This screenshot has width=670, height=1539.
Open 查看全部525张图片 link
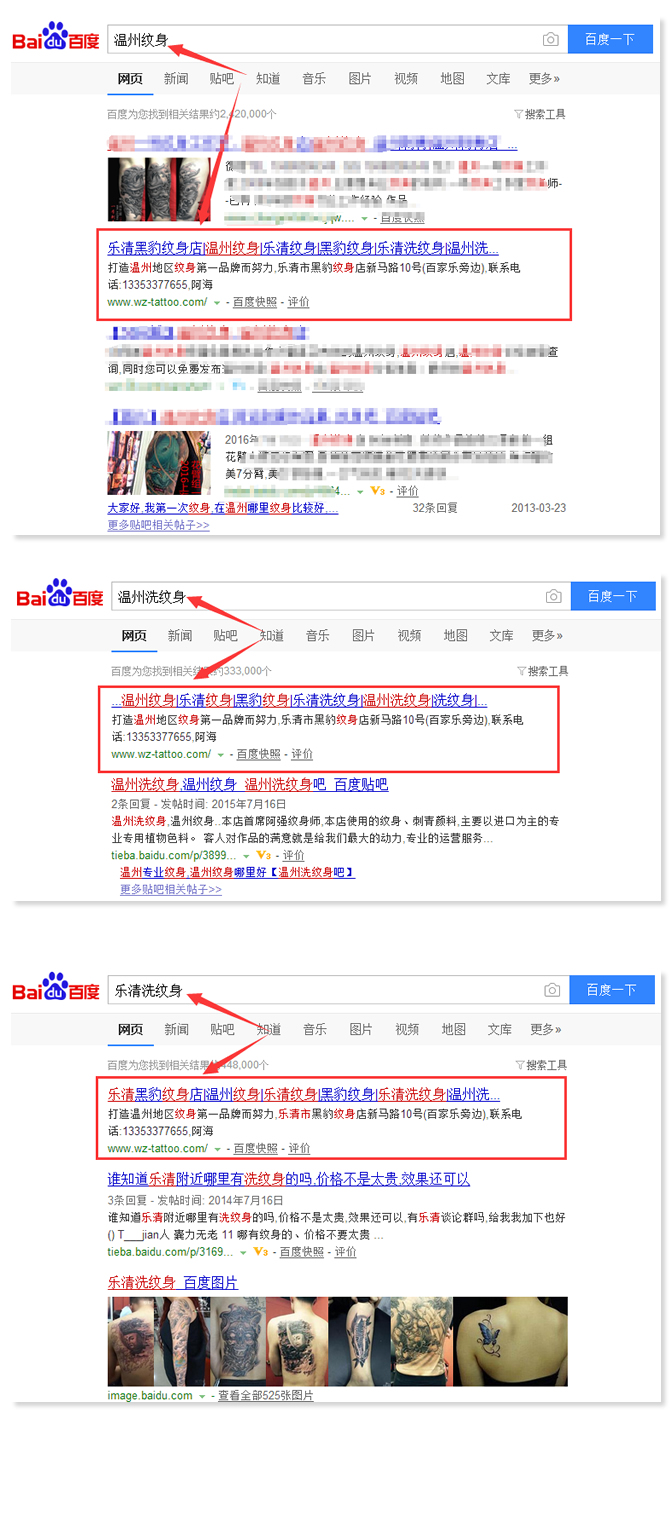266,1396
